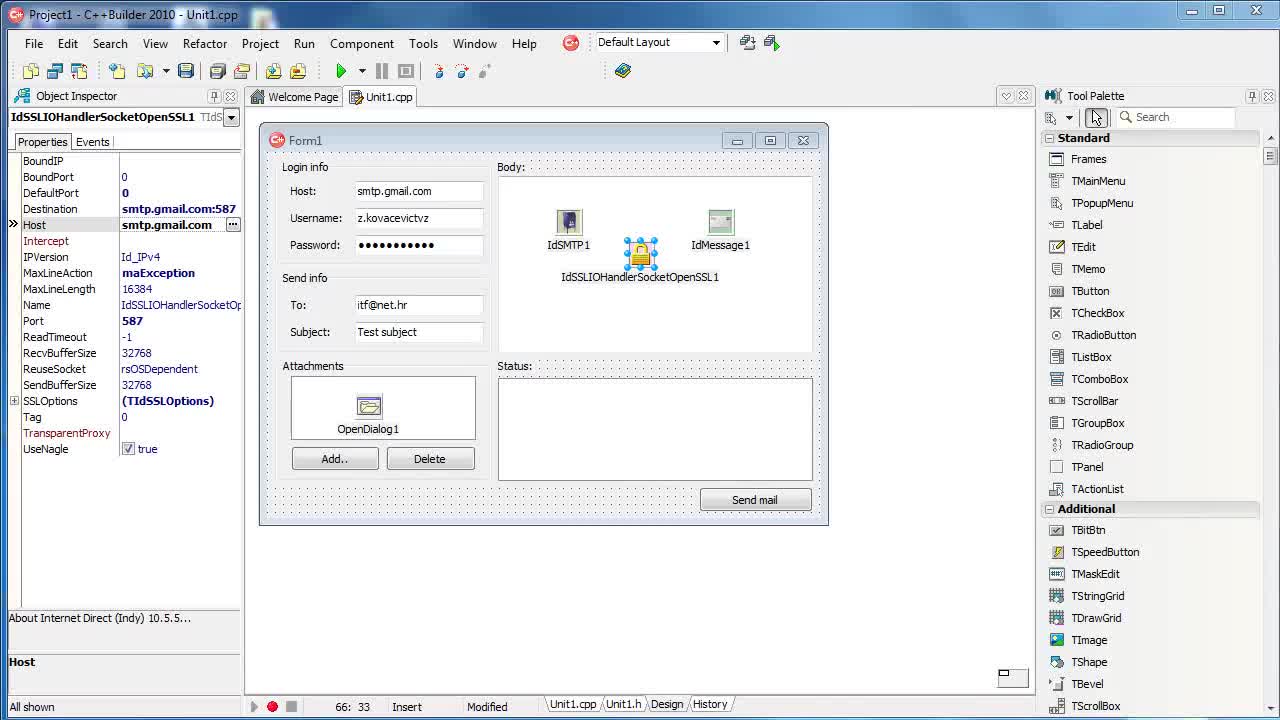The width and height of the screenshot is (1280, 720).
Task: Switch to the Welcome Page tab
Action: click(295, 97)
